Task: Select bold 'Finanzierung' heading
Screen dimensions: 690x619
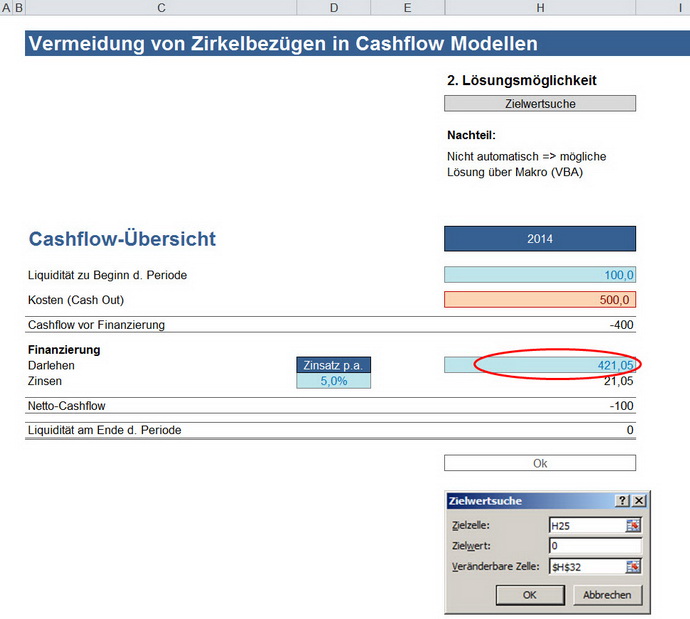Action: [x=64, y=350]
